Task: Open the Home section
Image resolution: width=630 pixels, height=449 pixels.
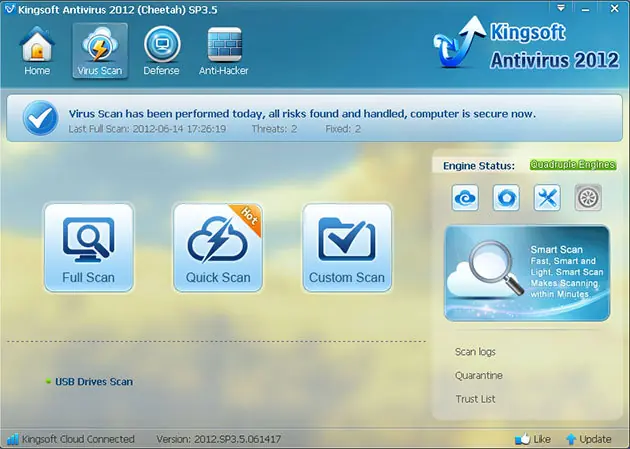Action: 36,52
